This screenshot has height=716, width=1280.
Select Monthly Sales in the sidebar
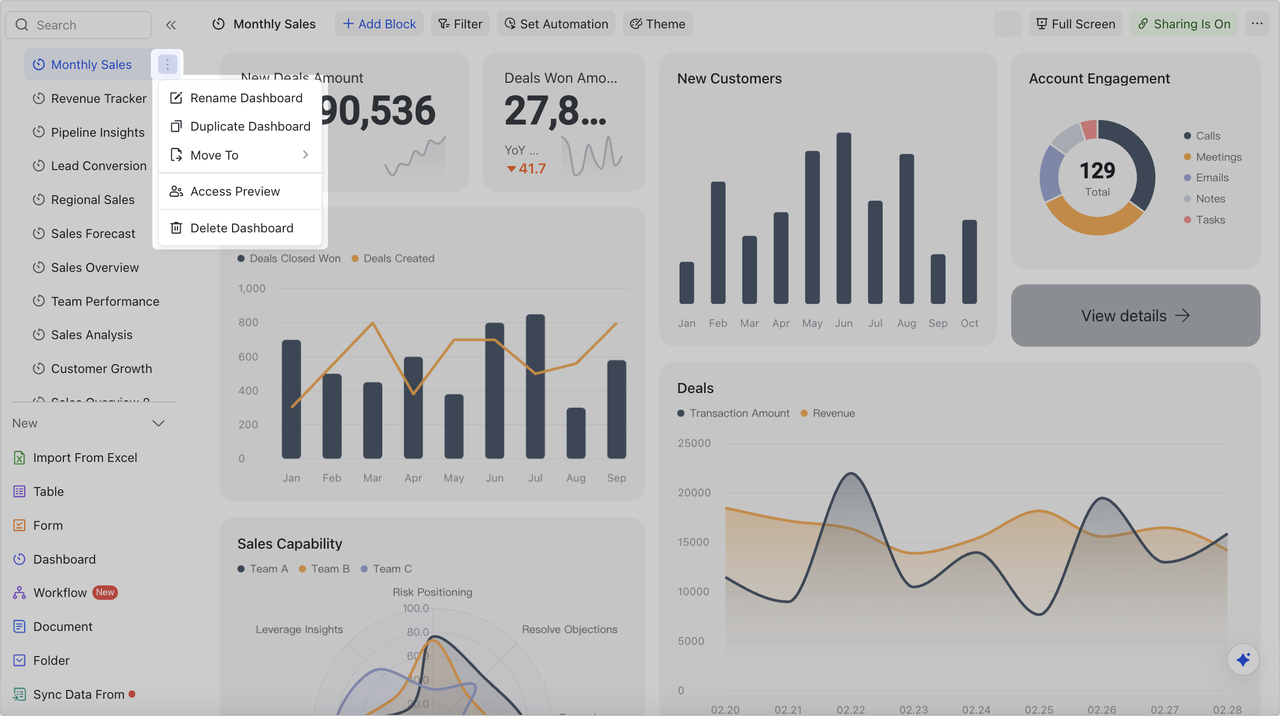pyautogui.click(x=91, y=65)
